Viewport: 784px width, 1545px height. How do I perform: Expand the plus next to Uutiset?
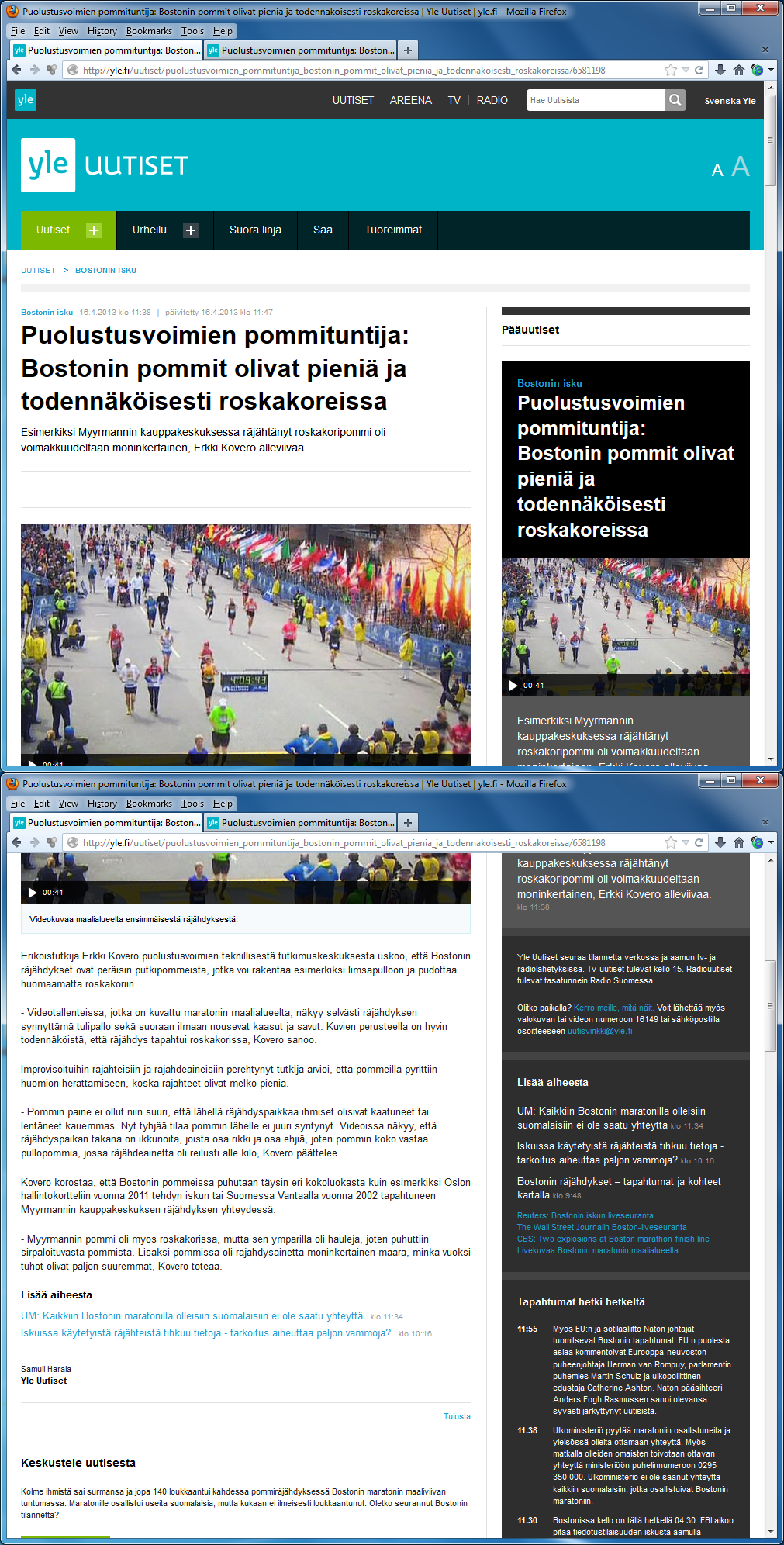tap(94, 230)
